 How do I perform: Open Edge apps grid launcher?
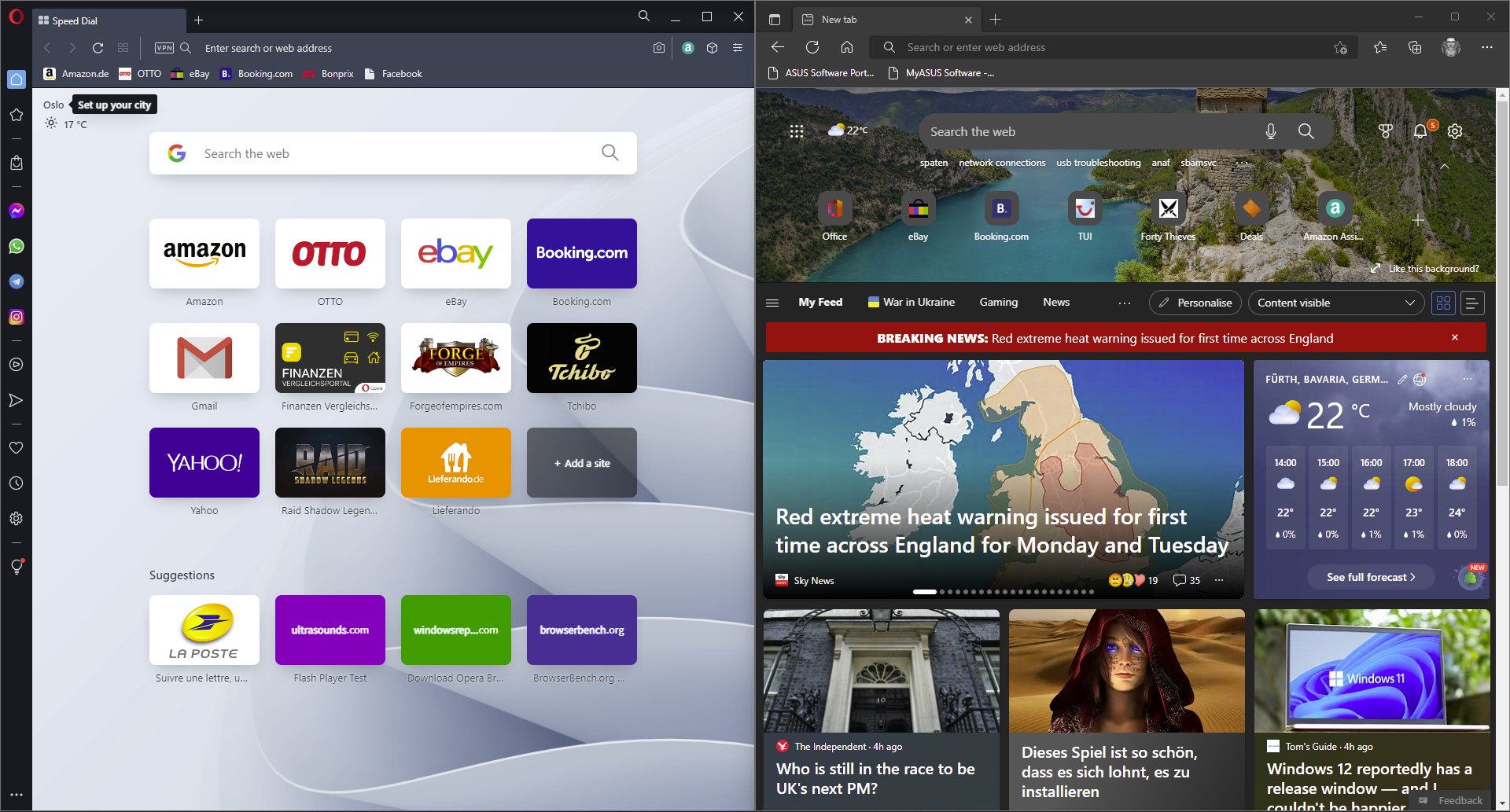[x=797, y=131]
